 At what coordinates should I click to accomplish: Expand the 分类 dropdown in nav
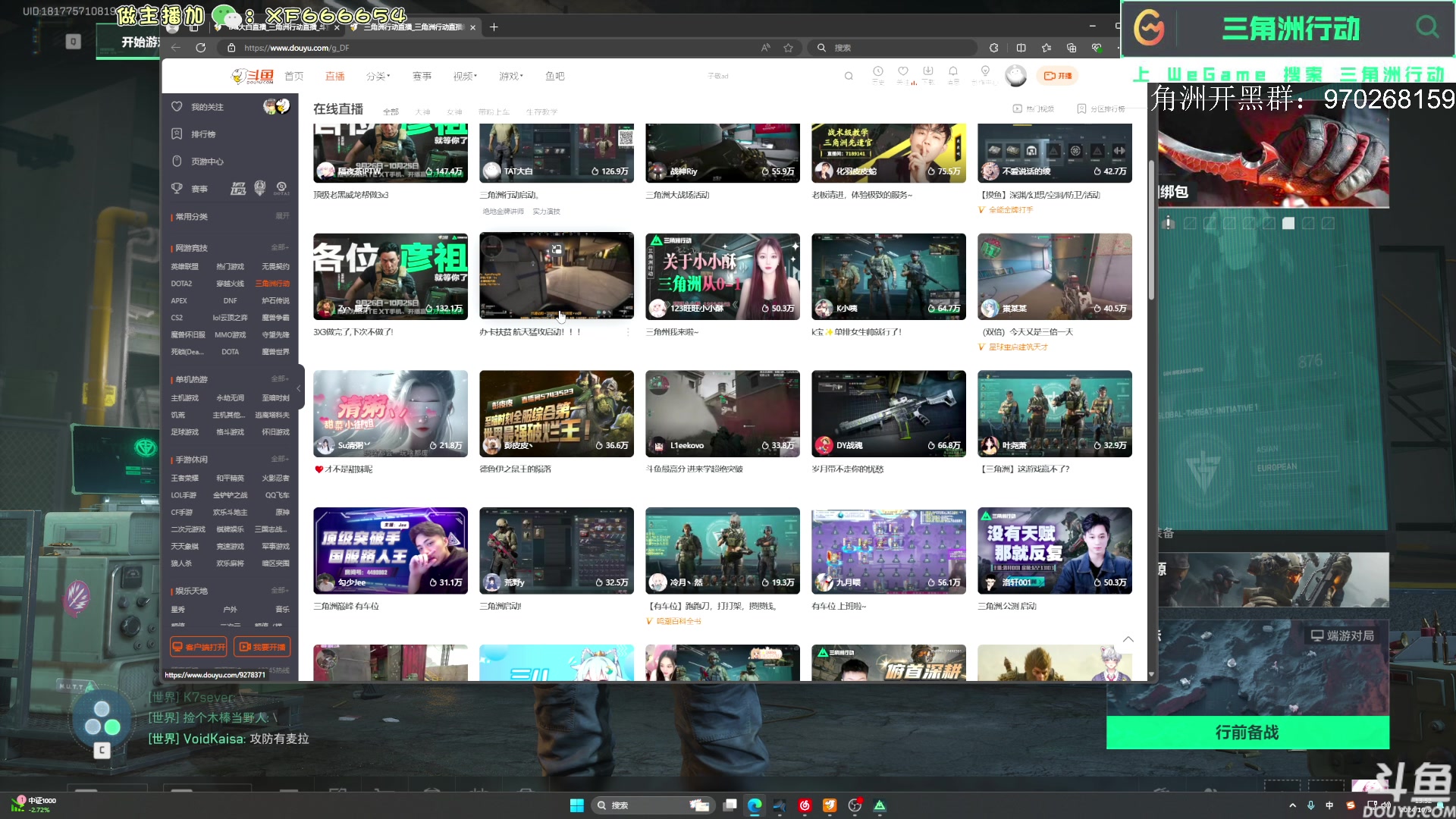(x=378, y=76)
